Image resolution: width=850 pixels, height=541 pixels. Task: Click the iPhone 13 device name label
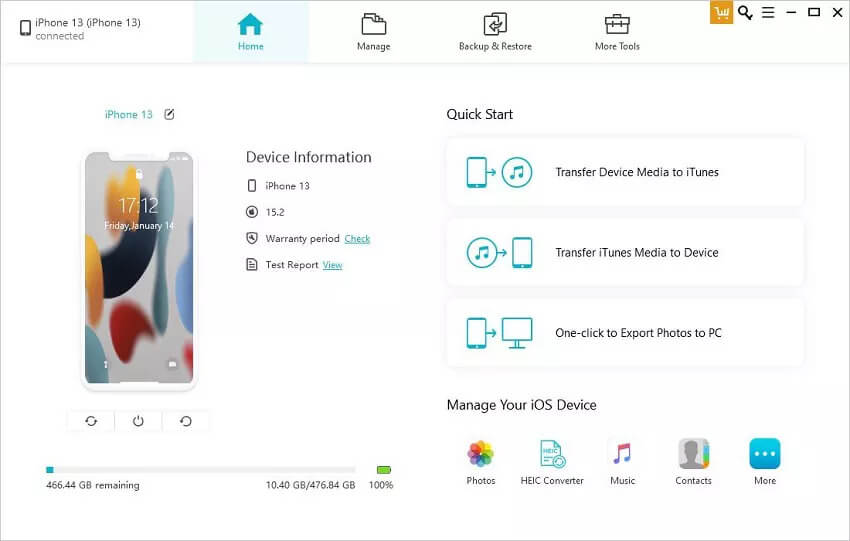click(x=128, y=114)
